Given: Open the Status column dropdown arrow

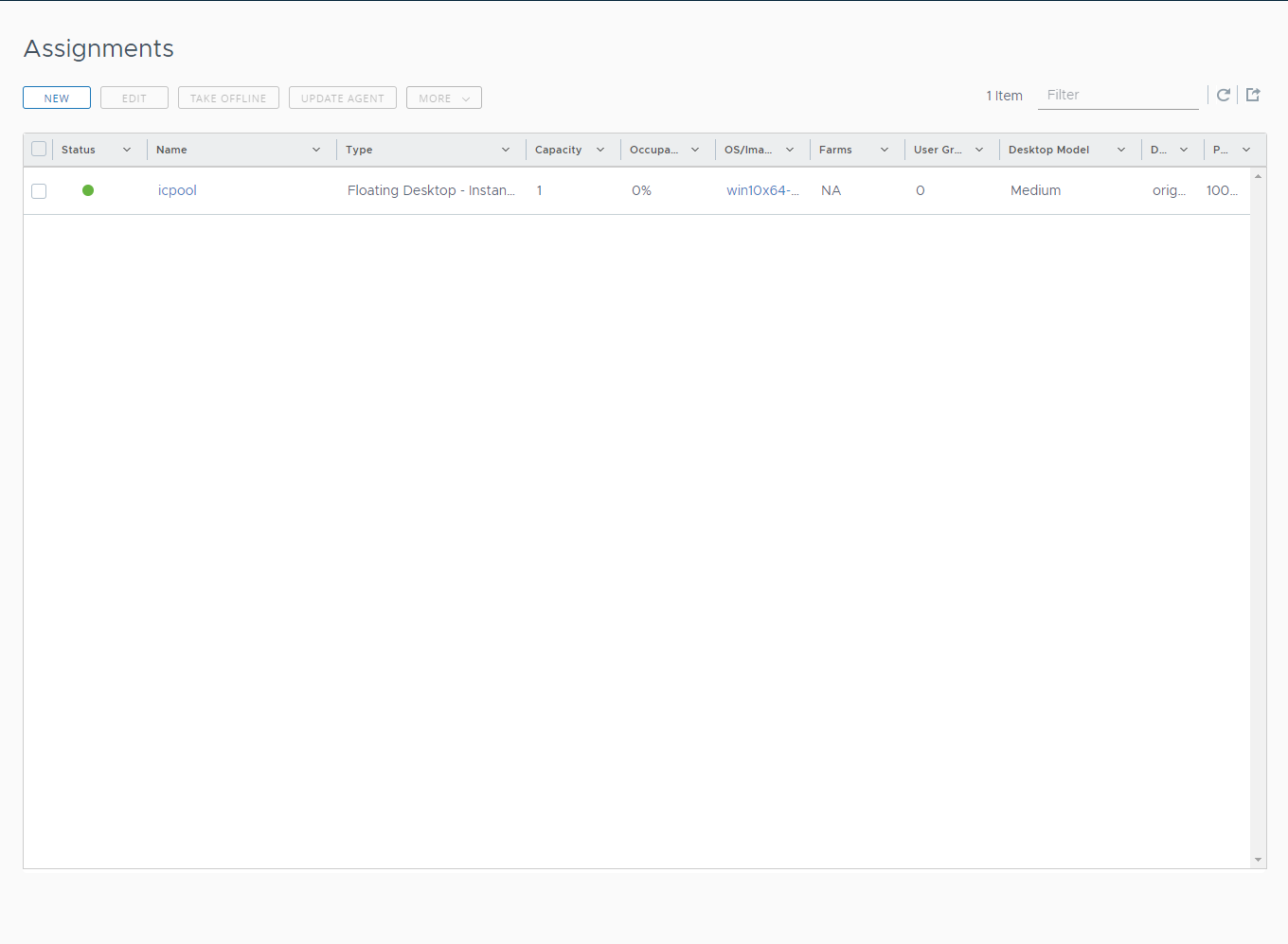Looking at the screenshot, I should pos(127,150).
